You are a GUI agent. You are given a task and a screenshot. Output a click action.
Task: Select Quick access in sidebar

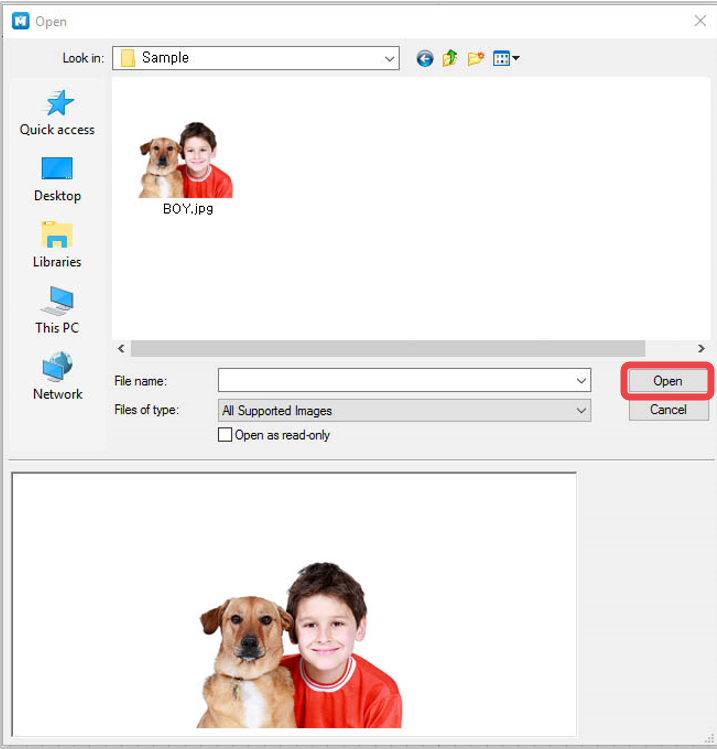tap(57, 113)
